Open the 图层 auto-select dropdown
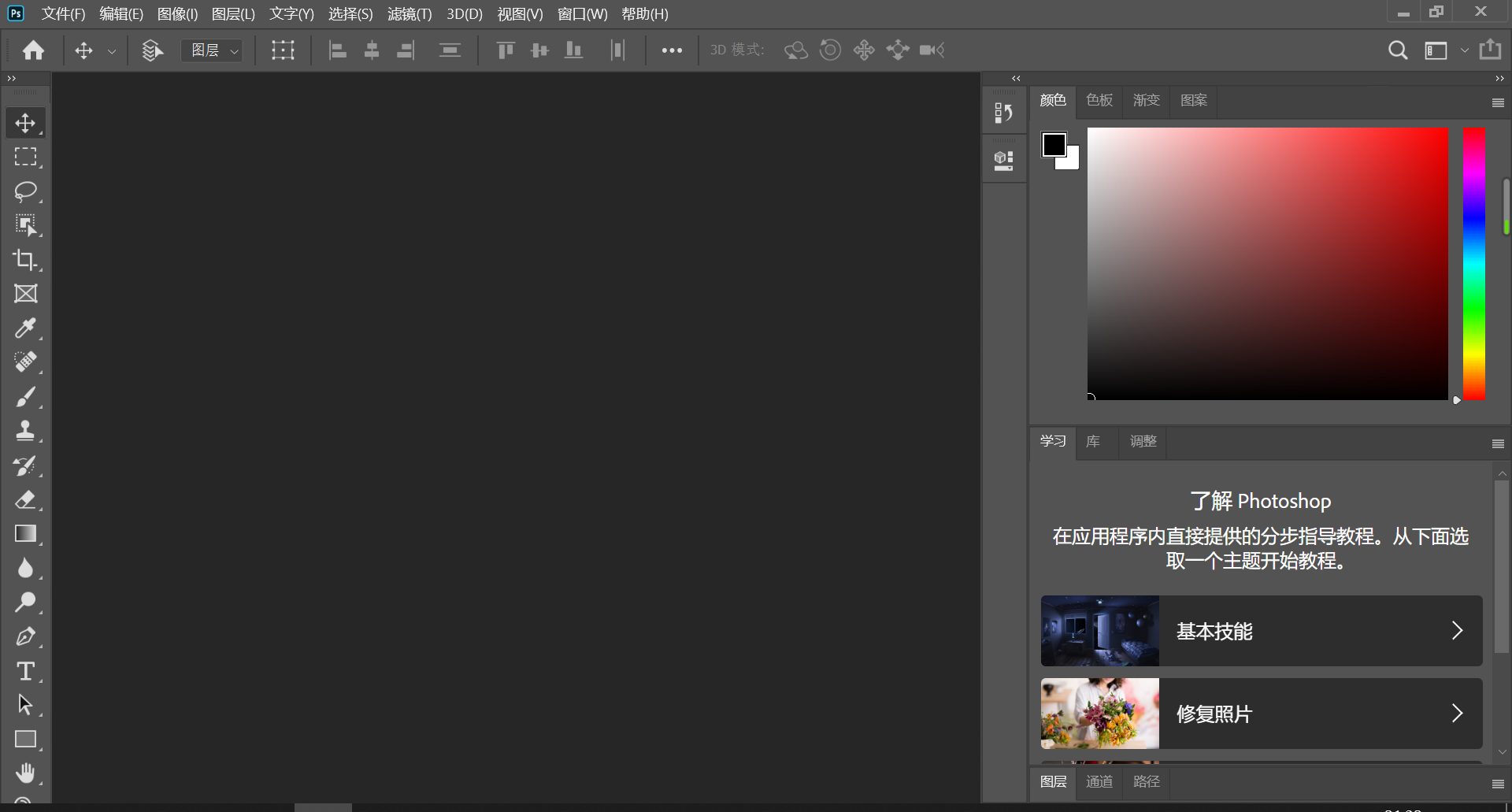1512x812 pixels. tap(213, 50)
